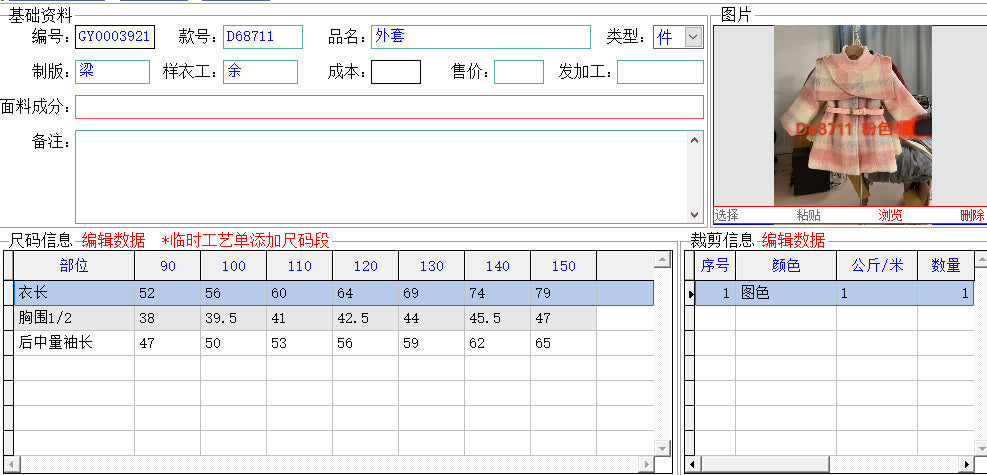Click the size table horizontal scrollbar left arrow
Screen dimensions: 987x475
(x=9, y=464)
